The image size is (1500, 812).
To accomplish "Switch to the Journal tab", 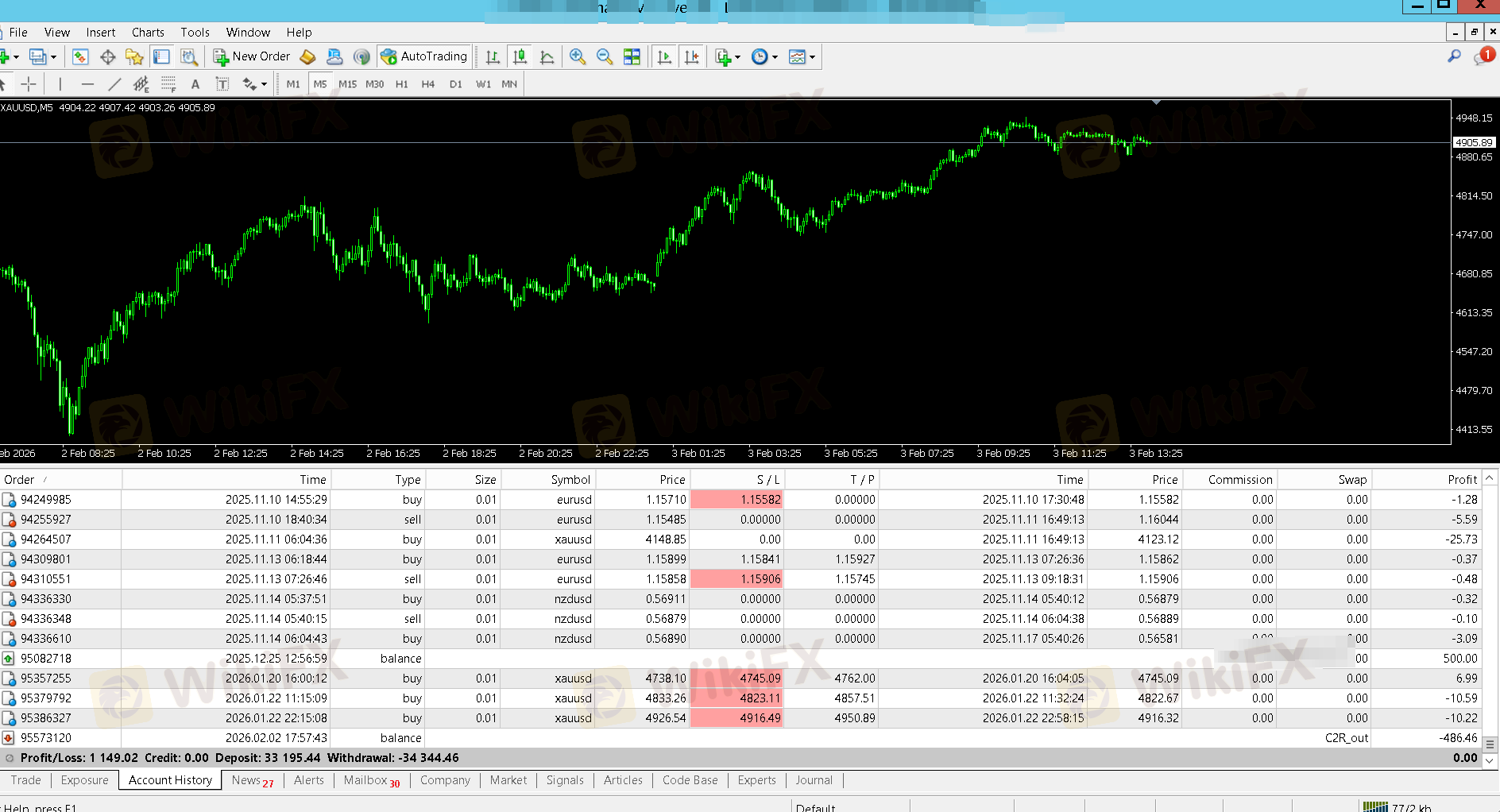I will 814,780.
